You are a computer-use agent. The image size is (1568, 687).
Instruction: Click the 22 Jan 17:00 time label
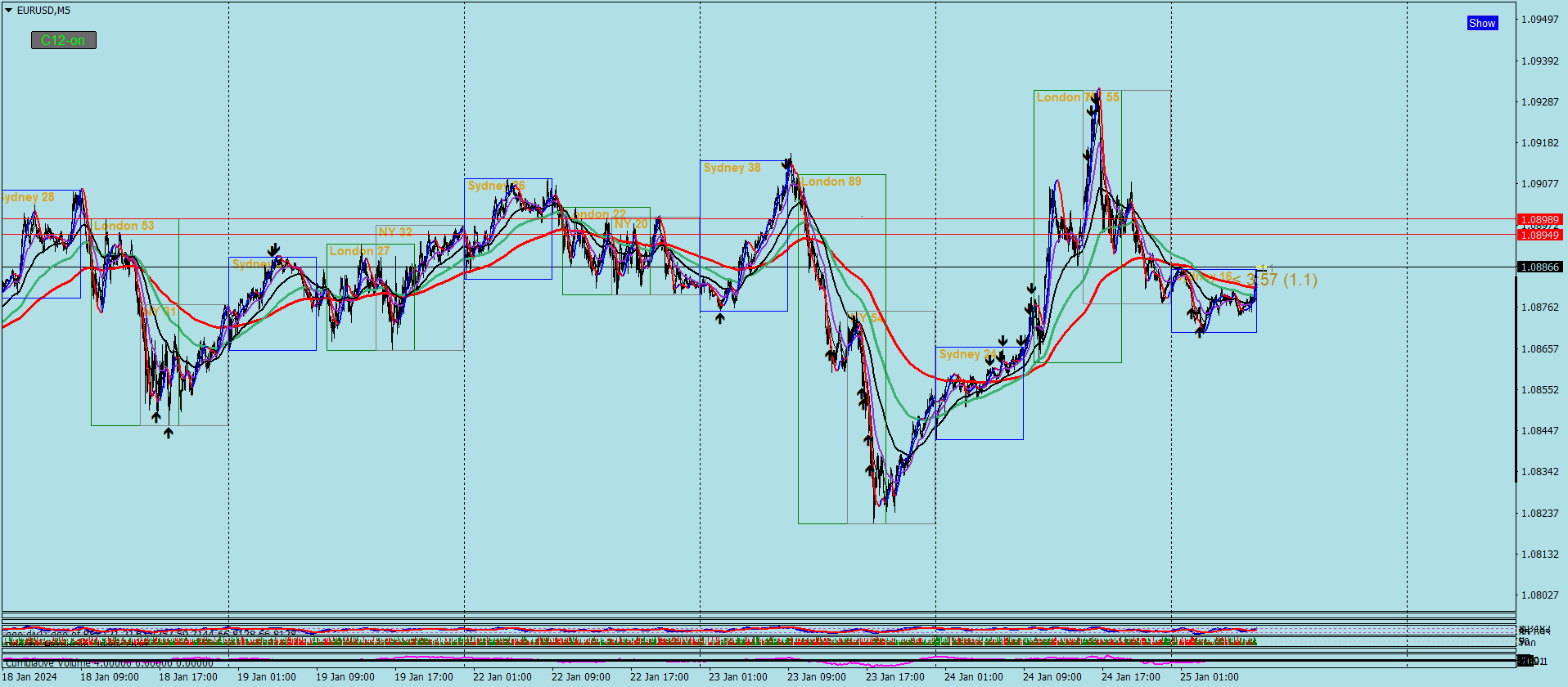point(659,677)
